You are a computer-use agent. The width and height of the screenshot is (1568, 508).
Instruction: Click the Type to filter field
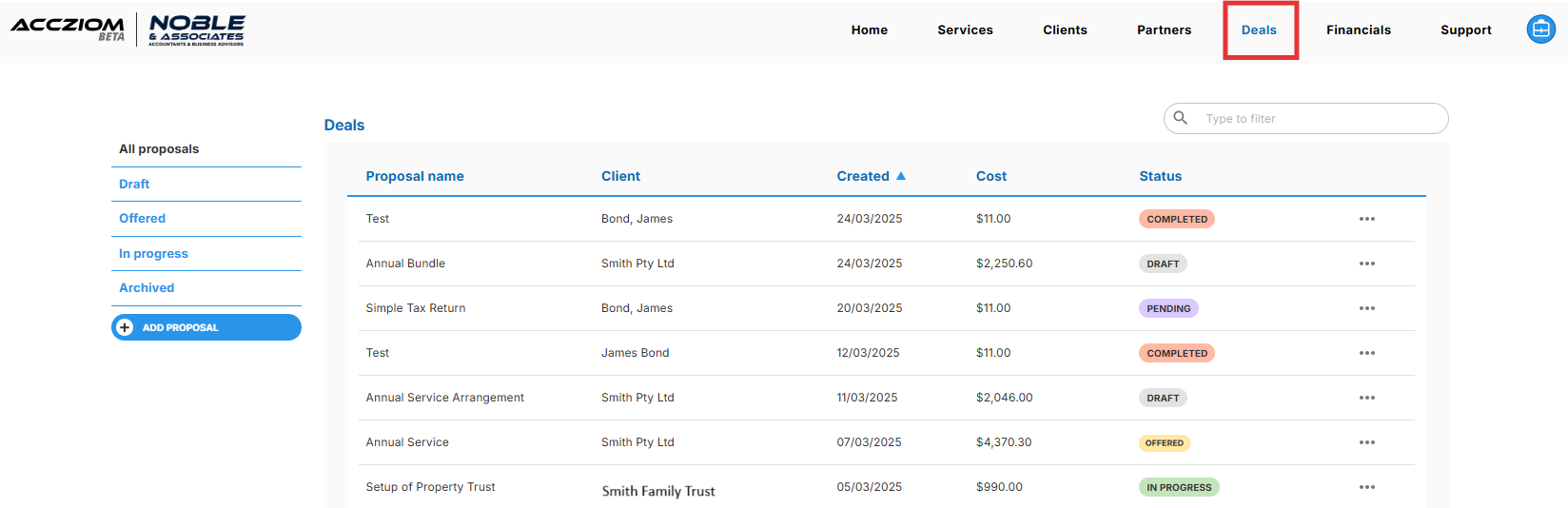pyautogui.click(x=1305, y=119)
